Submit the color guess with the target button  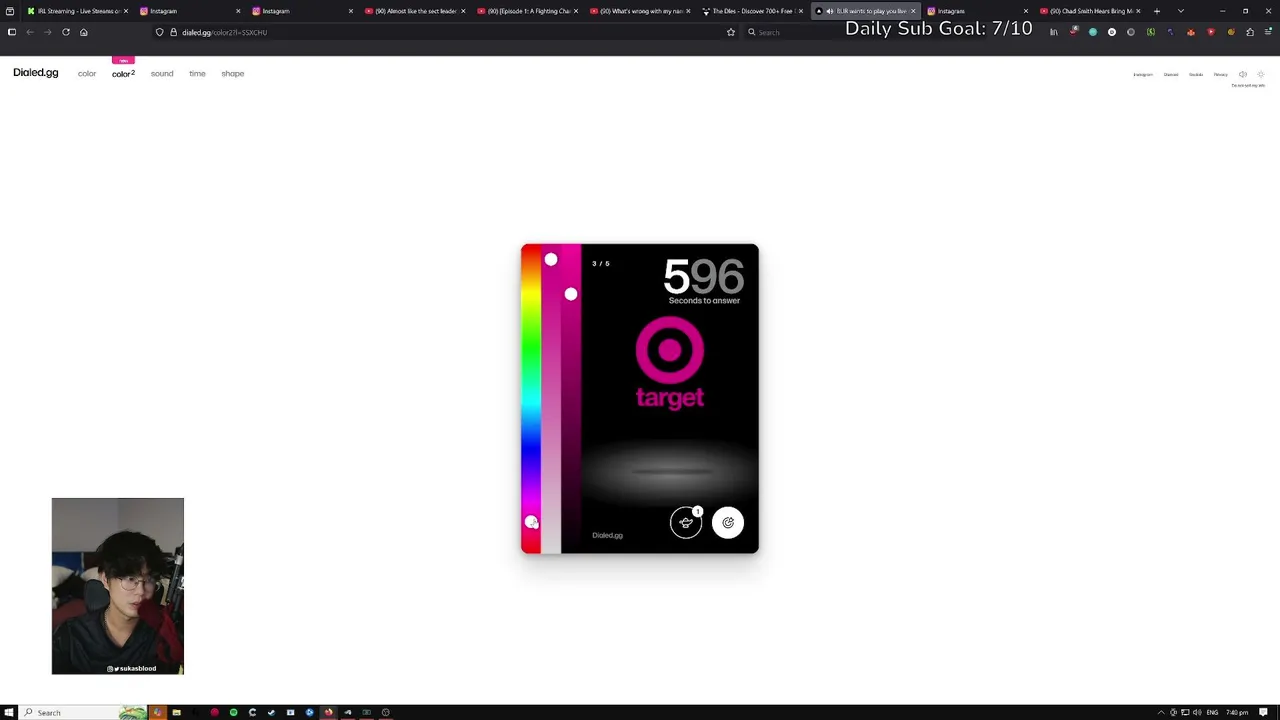coord(728,522)
